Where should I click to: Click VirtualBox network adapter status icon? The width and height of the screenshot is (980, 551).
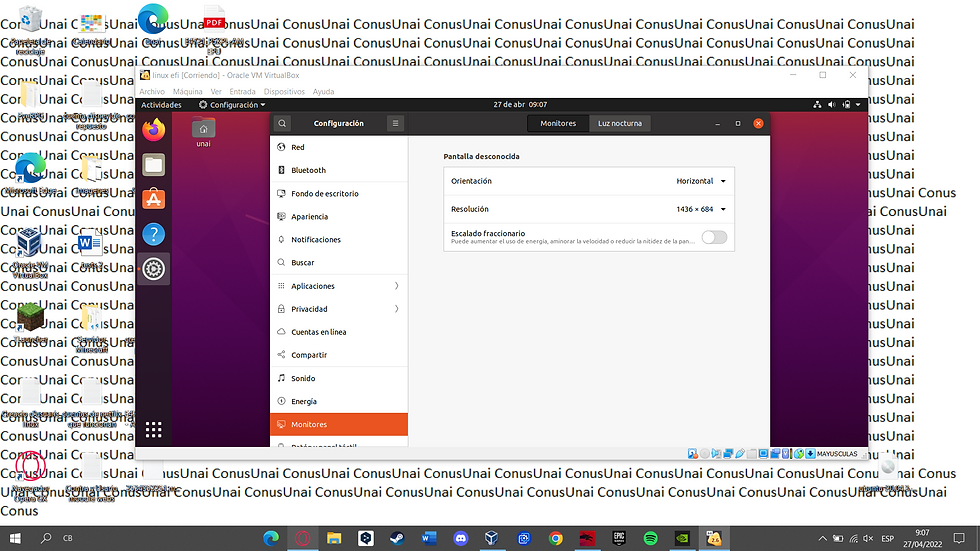(x=728, y=454)
